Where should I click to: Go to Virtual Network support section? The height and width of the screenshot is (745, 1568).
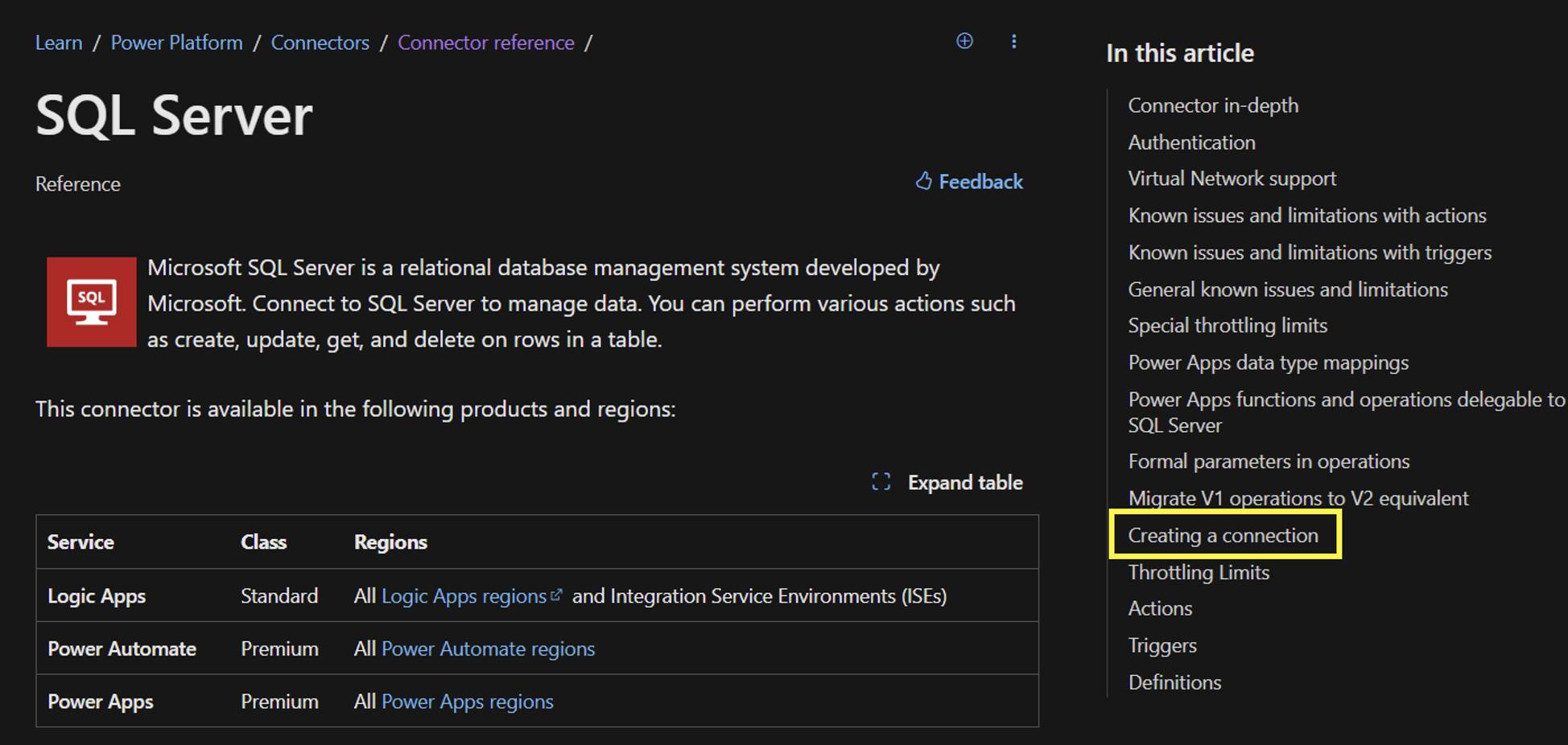click(1232, 179)
